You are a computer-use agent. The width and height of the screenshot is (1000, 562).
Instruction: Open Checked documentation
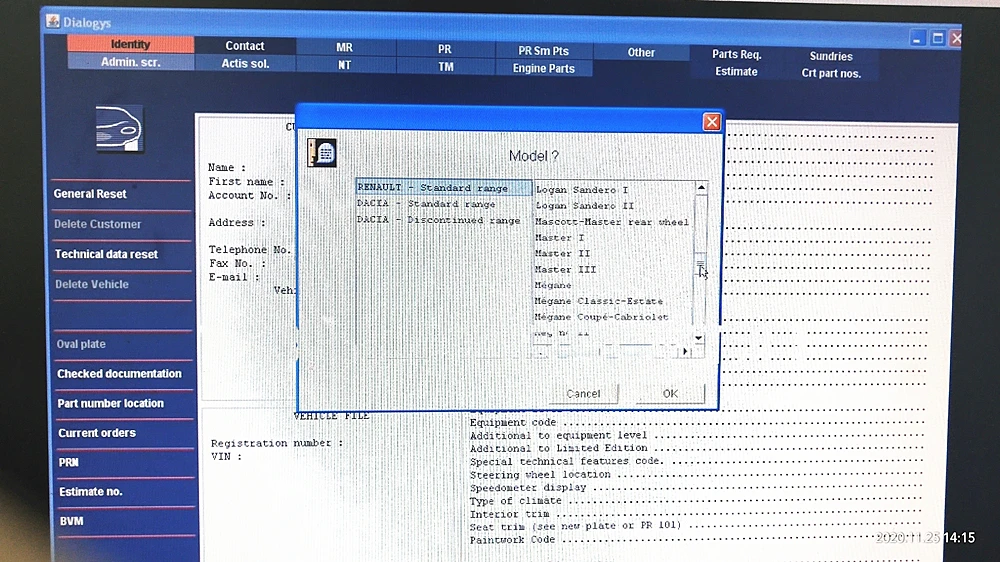click(119, 373)
